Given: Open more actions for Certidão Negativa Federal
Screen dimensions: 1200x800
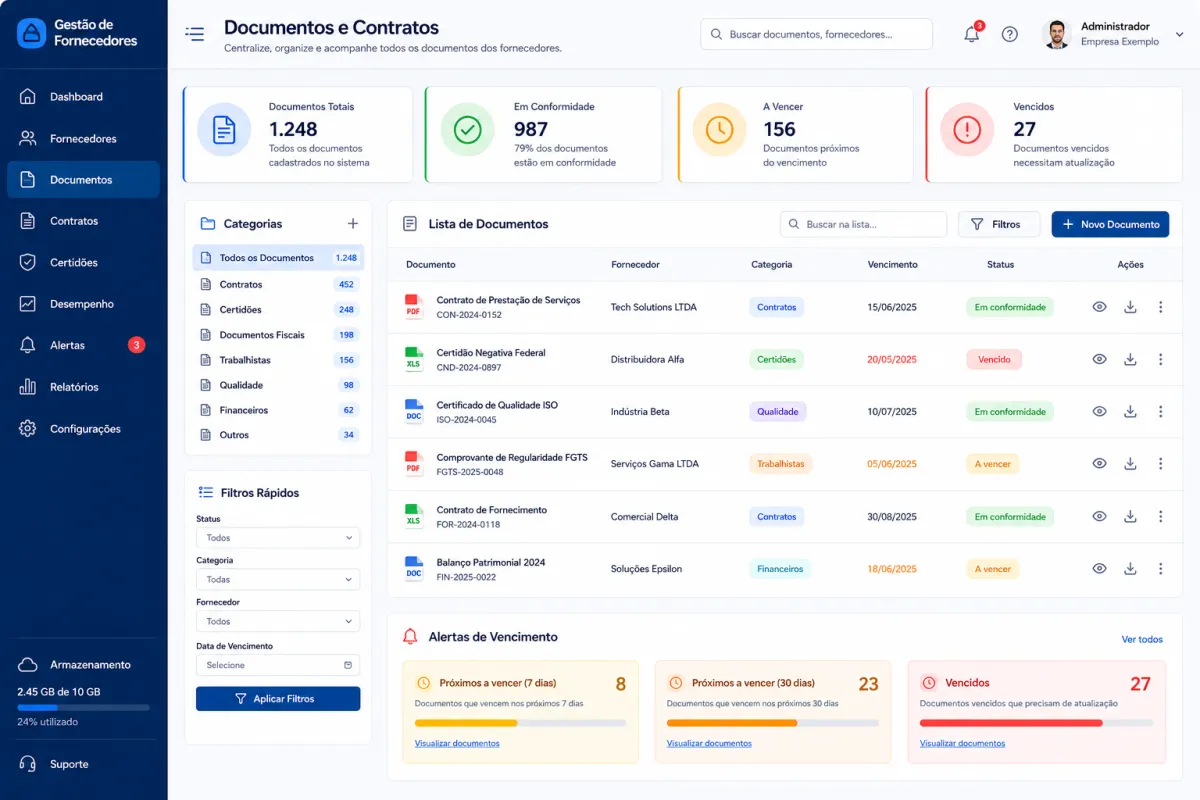Looking at the screenshot, I should (x=1160, y=359).
